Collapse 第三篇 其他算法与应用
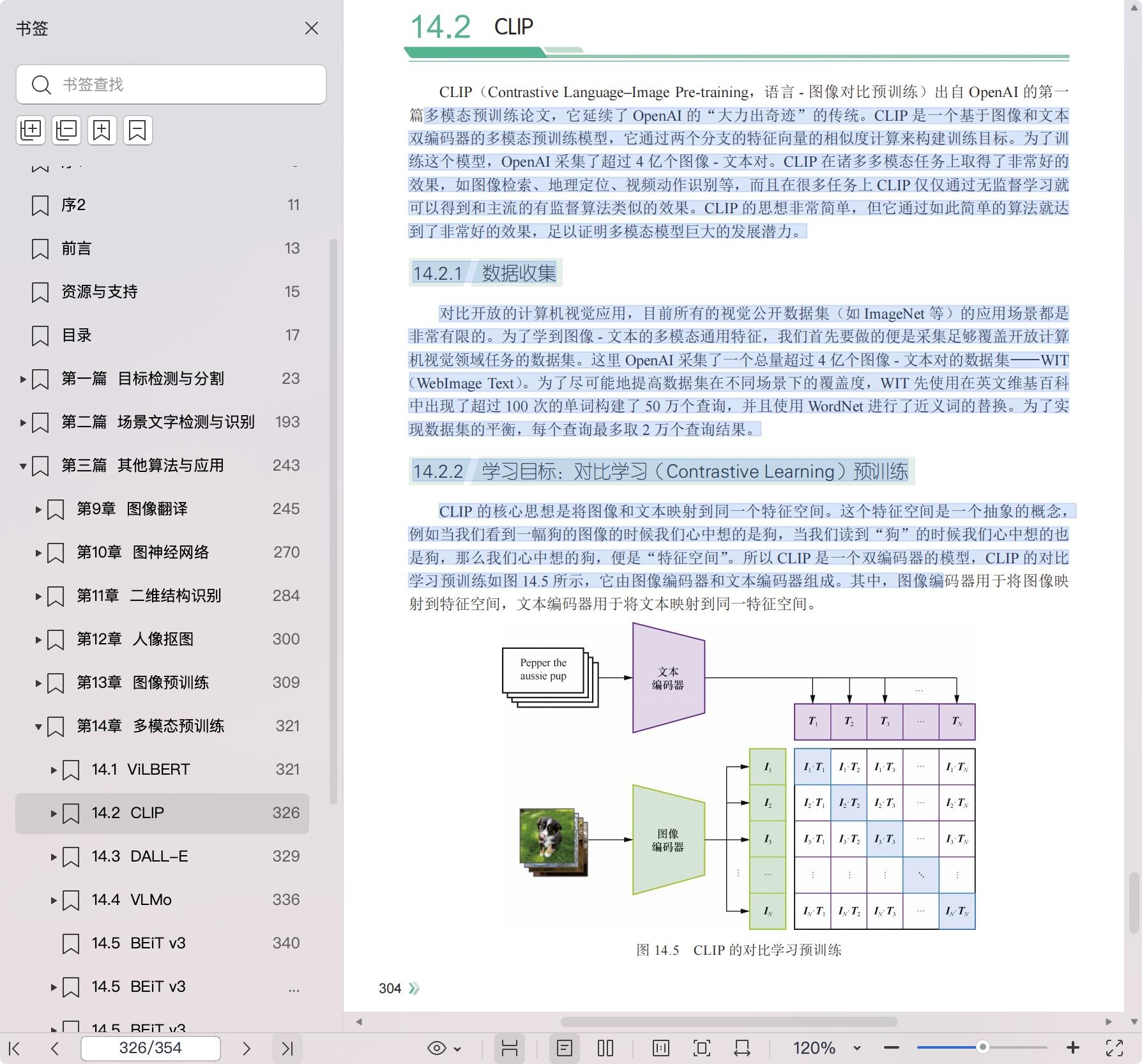 [x=23, y=466]
